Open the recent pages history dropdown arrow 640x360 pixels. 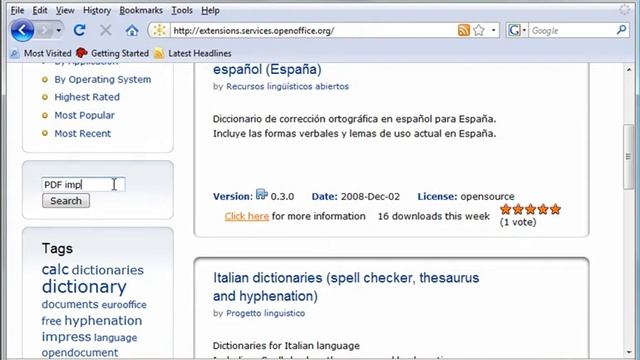pos(59,30)
